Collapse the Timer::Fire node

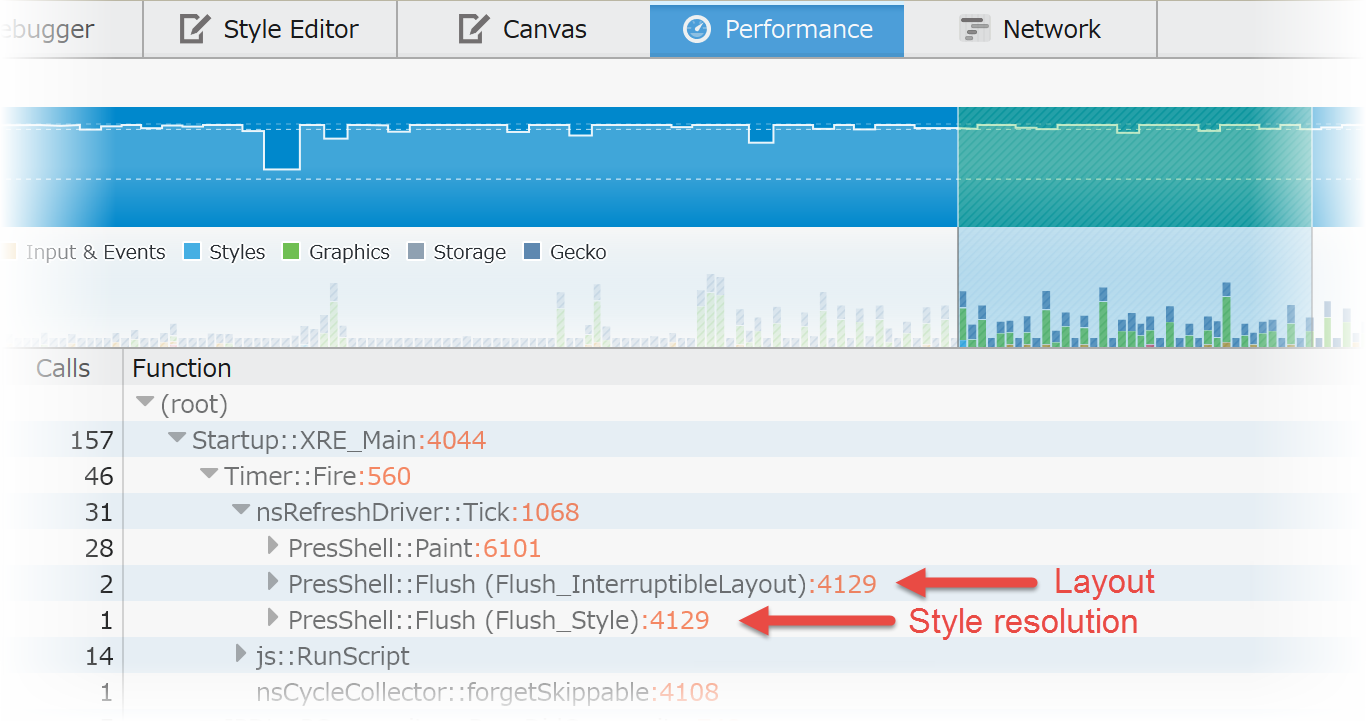pyautogui.click(x=209, y=474)
